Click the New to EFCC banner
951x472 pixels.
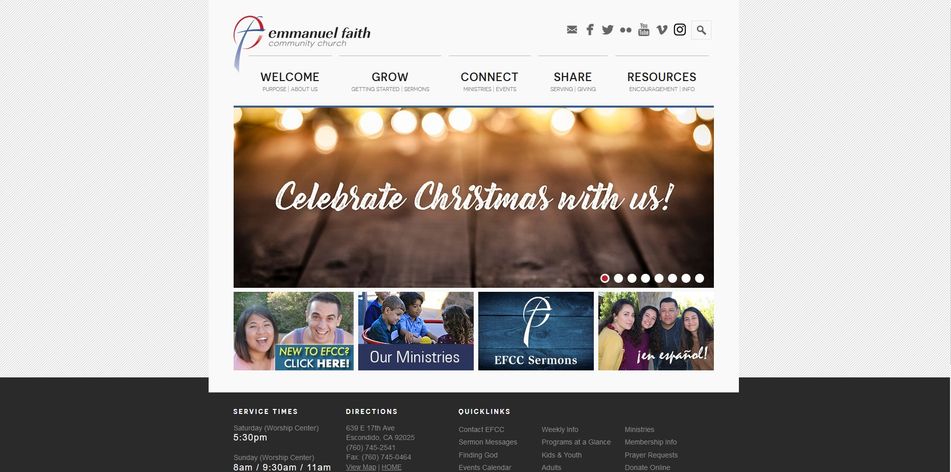[x=294, y=331]
